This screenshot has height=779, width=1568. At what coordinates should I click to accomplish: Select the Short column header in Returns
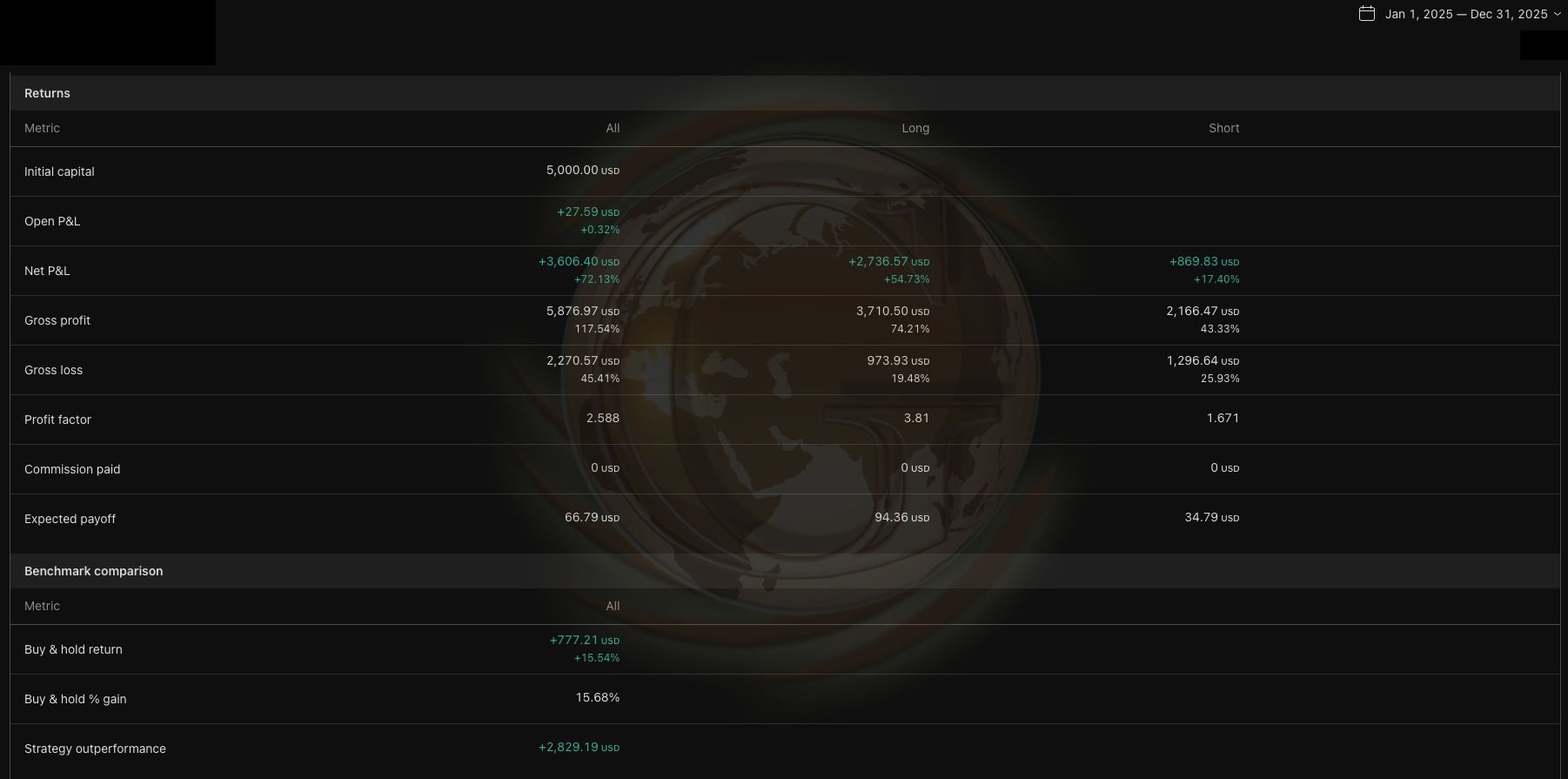pos(1223,128)
